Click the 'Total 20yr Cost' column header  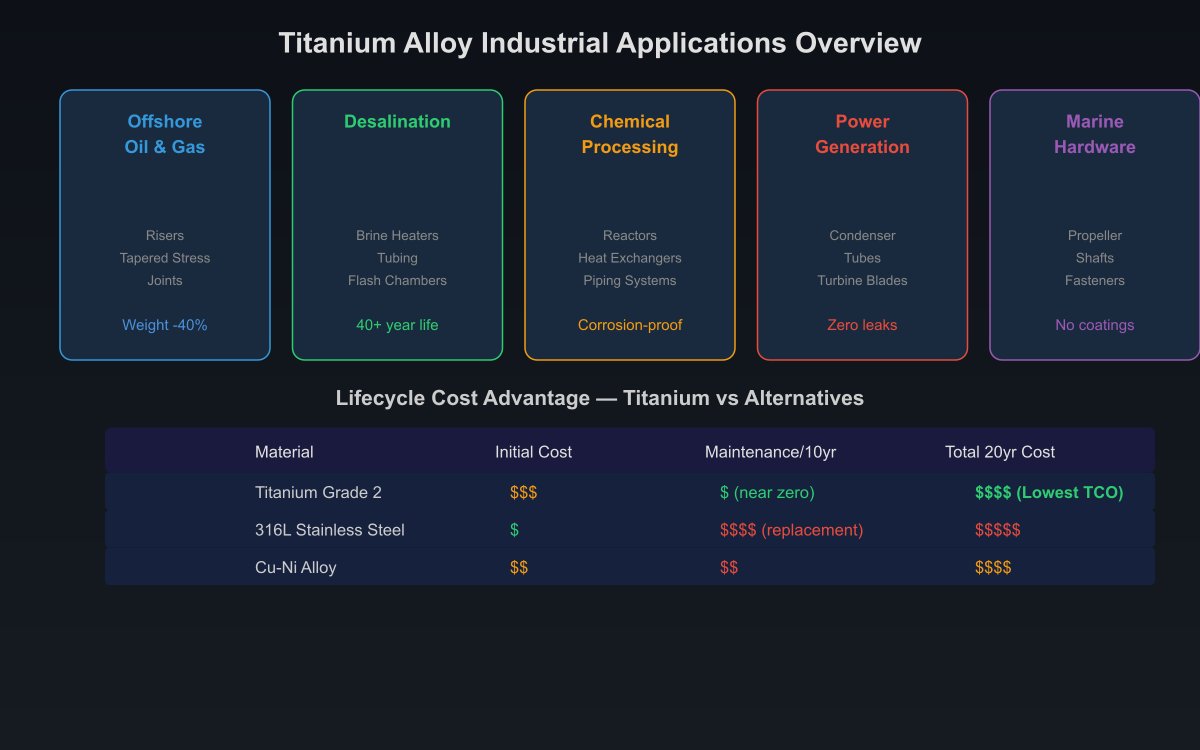click(x=1000, y=452)
